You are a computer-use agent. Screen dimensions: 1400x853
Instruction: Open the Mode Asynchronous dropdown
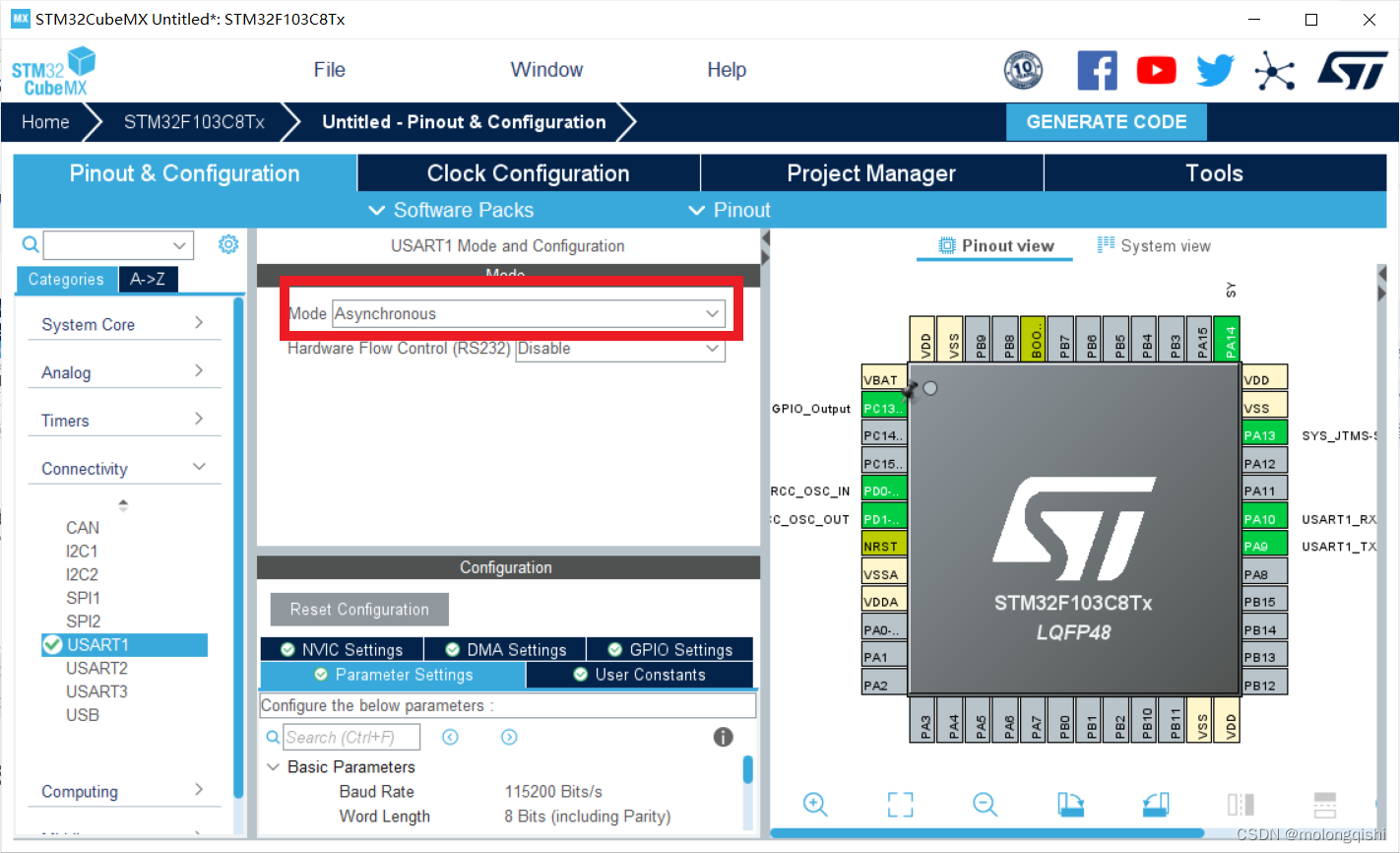pyautogui.click(x=529, y=313)
